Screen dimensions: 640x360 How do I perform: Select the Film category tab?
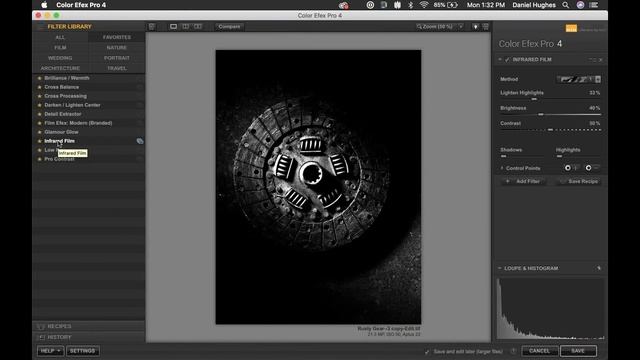60,48
